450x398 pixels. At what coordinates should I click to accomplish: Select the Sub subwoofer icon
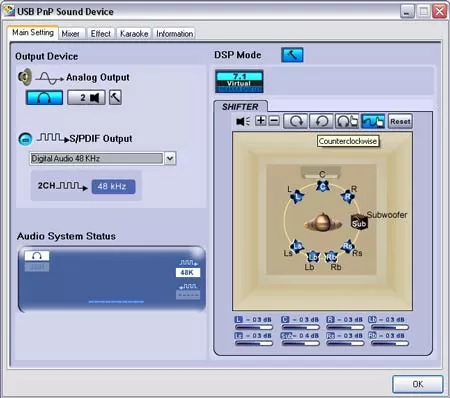click(359, 222)
